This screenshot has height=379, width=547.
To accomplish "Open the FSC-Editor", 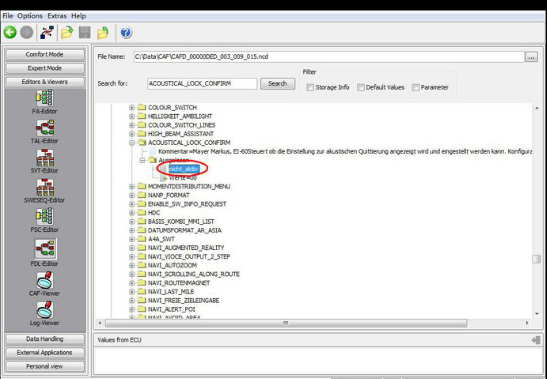I will pyautogui.click(x=44, y=220).
